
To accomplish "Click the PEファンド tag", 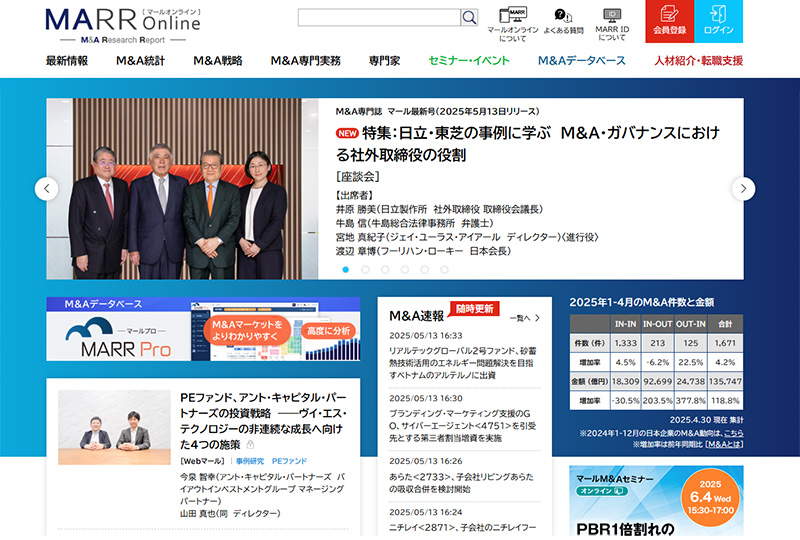I will tap(289, 461).
